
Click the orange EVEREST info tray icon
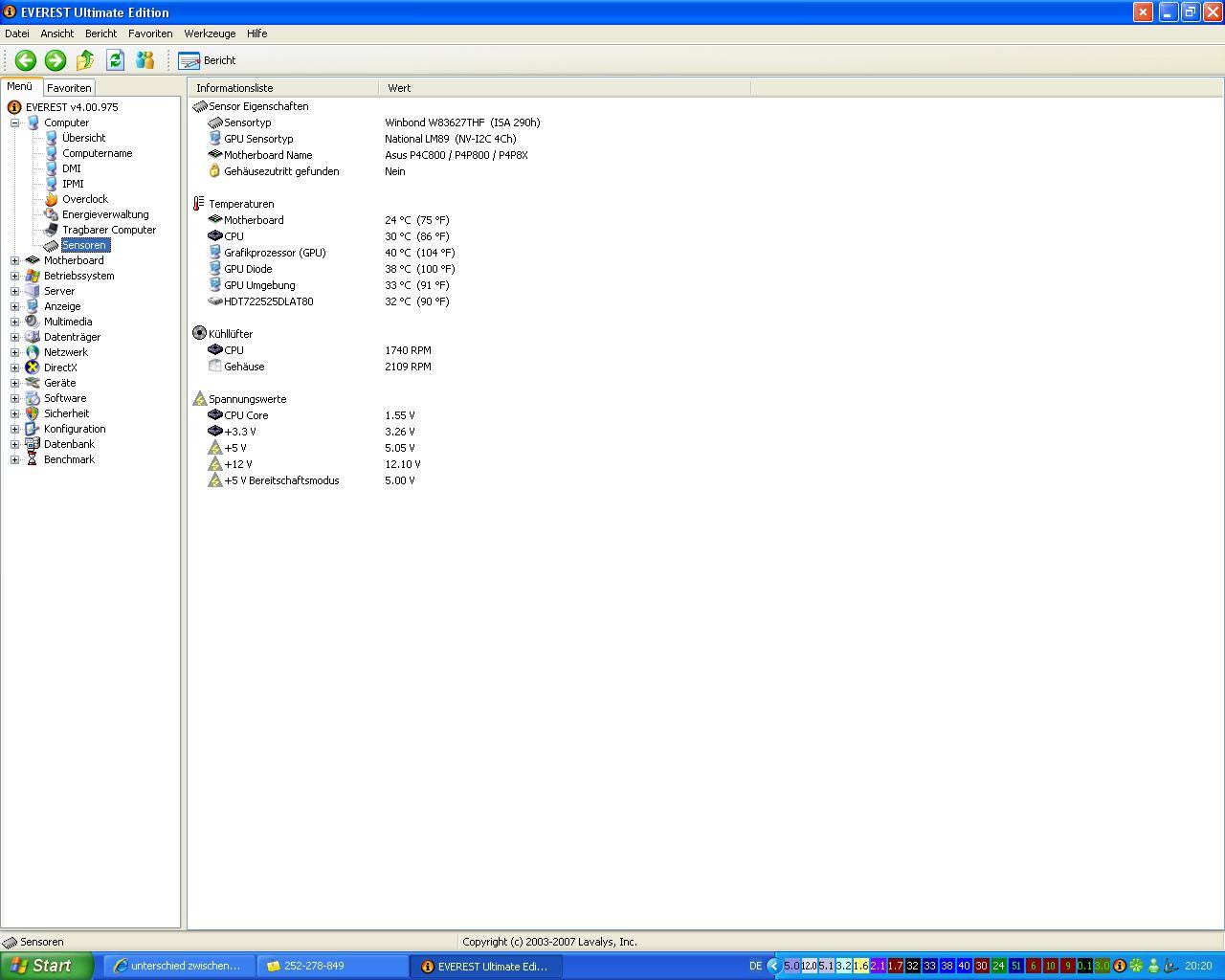click(x=1119, y=966)
